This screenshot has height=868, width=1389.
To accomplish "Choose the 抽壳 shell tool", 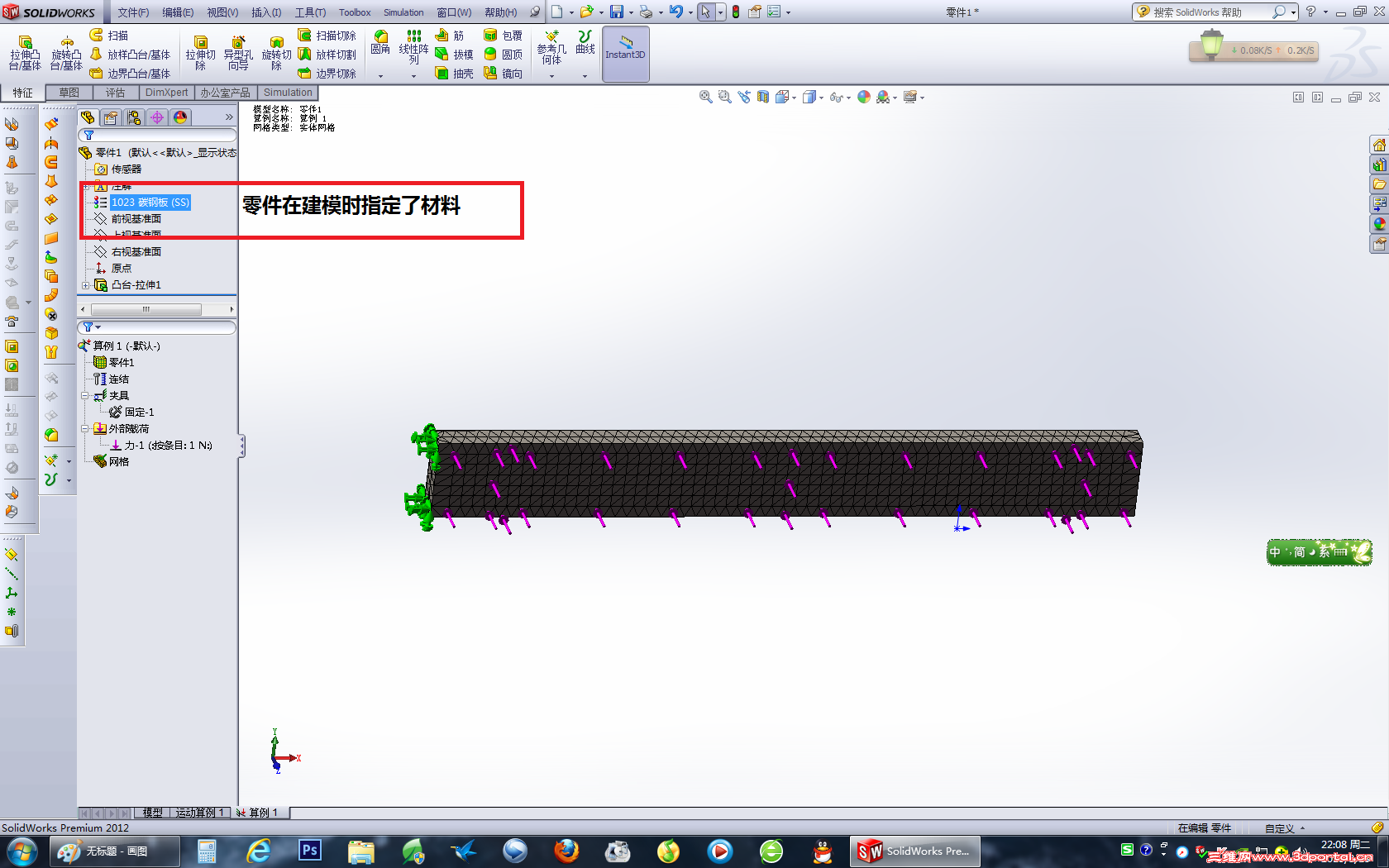I will pyautogui.click(x=454, y=74).
